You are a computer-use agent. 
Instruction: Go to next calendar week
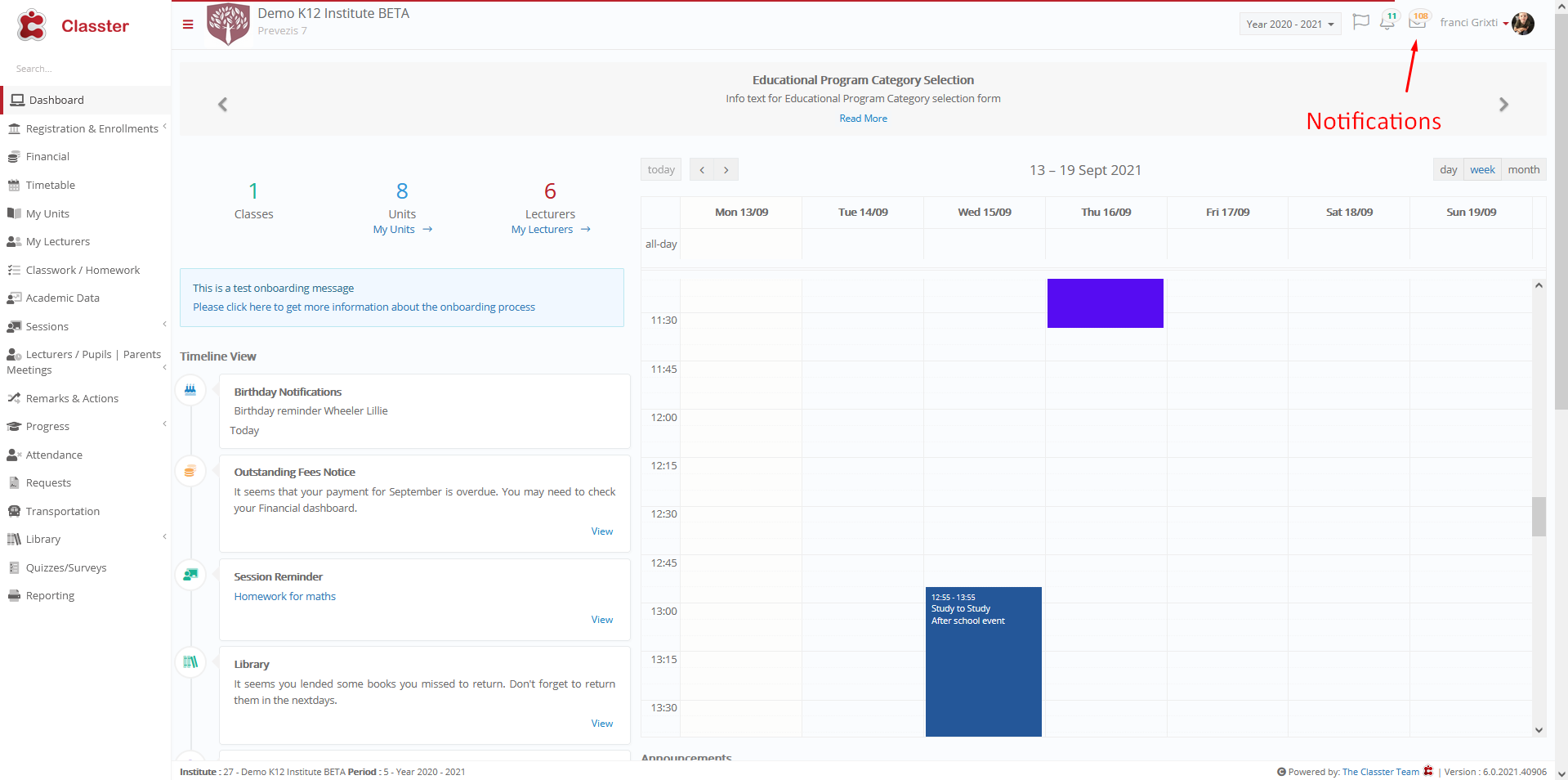tap(726, 170)
